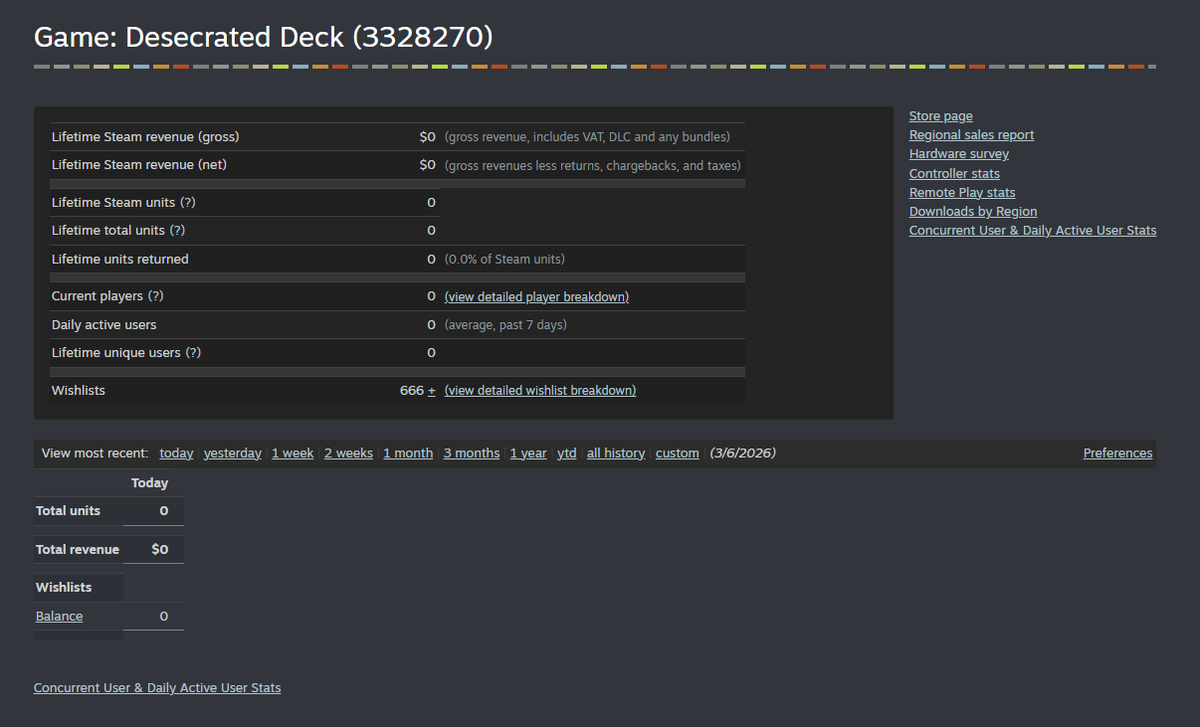The height and width of the screenshot is (727, 1200).
Task: Open Preferences link
Action: [1118, 453]
